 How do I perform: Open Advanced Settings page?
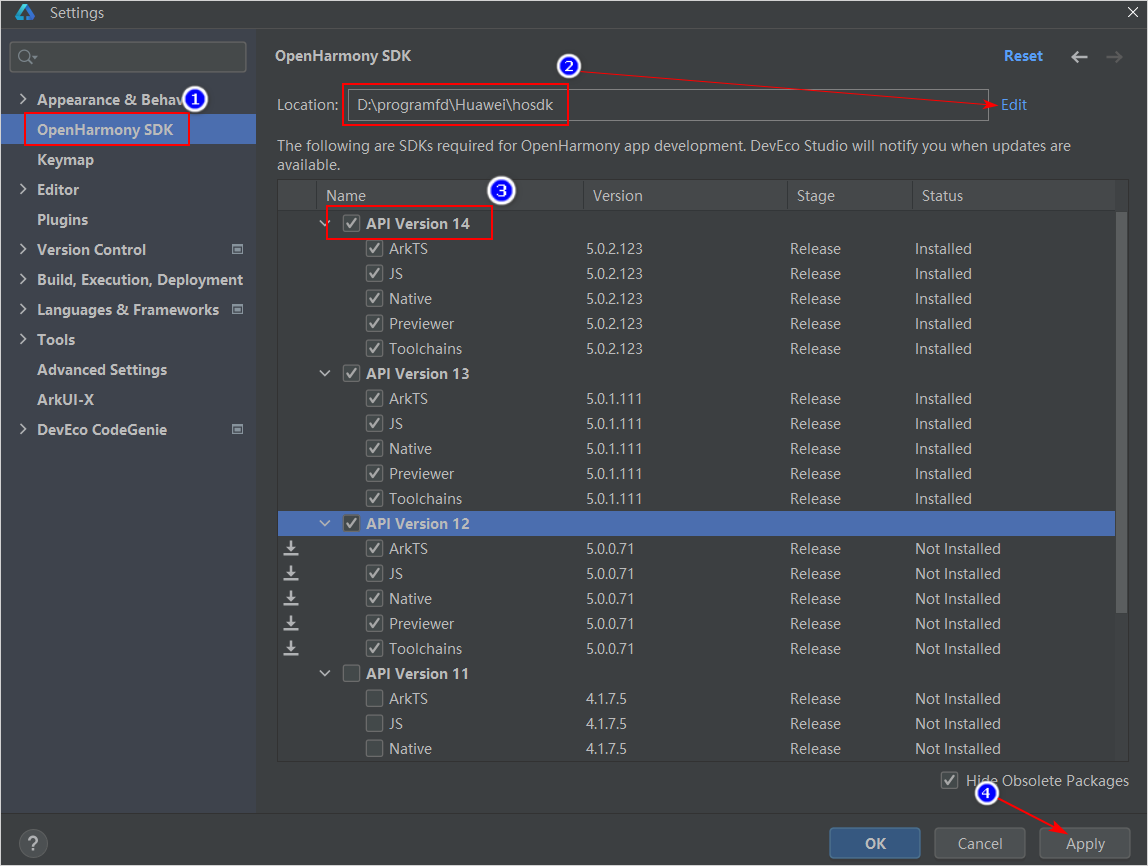(x=102, y=370)
